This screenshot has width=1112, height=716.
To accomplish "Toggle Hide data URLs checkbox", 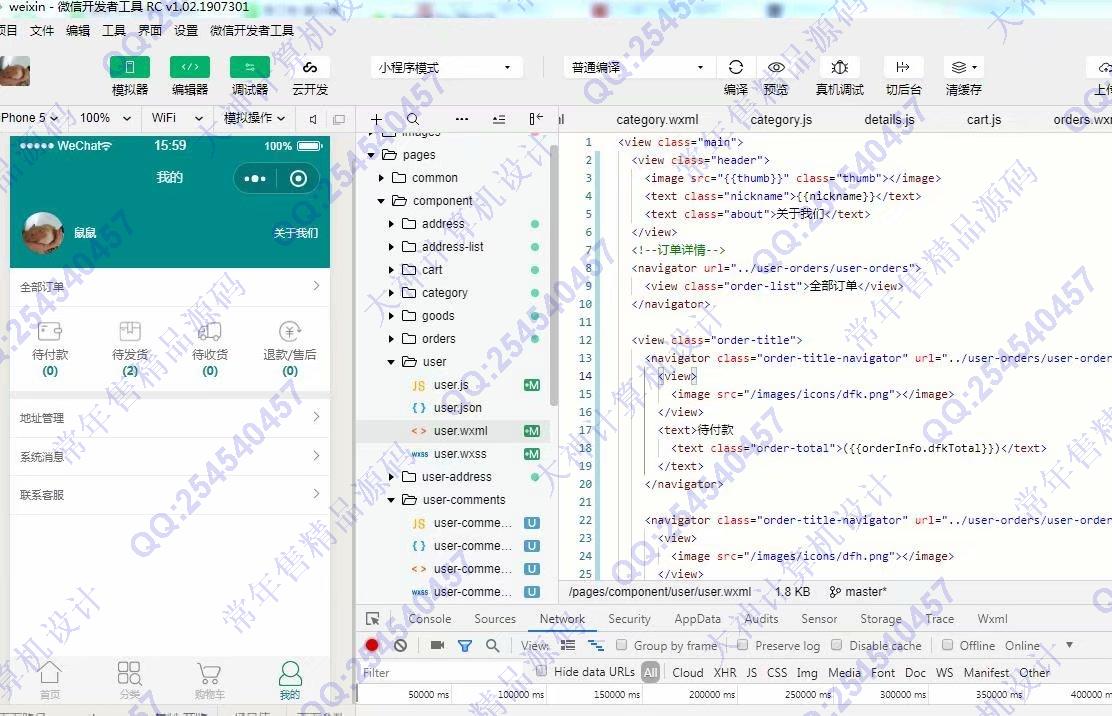I will point(541,671).
